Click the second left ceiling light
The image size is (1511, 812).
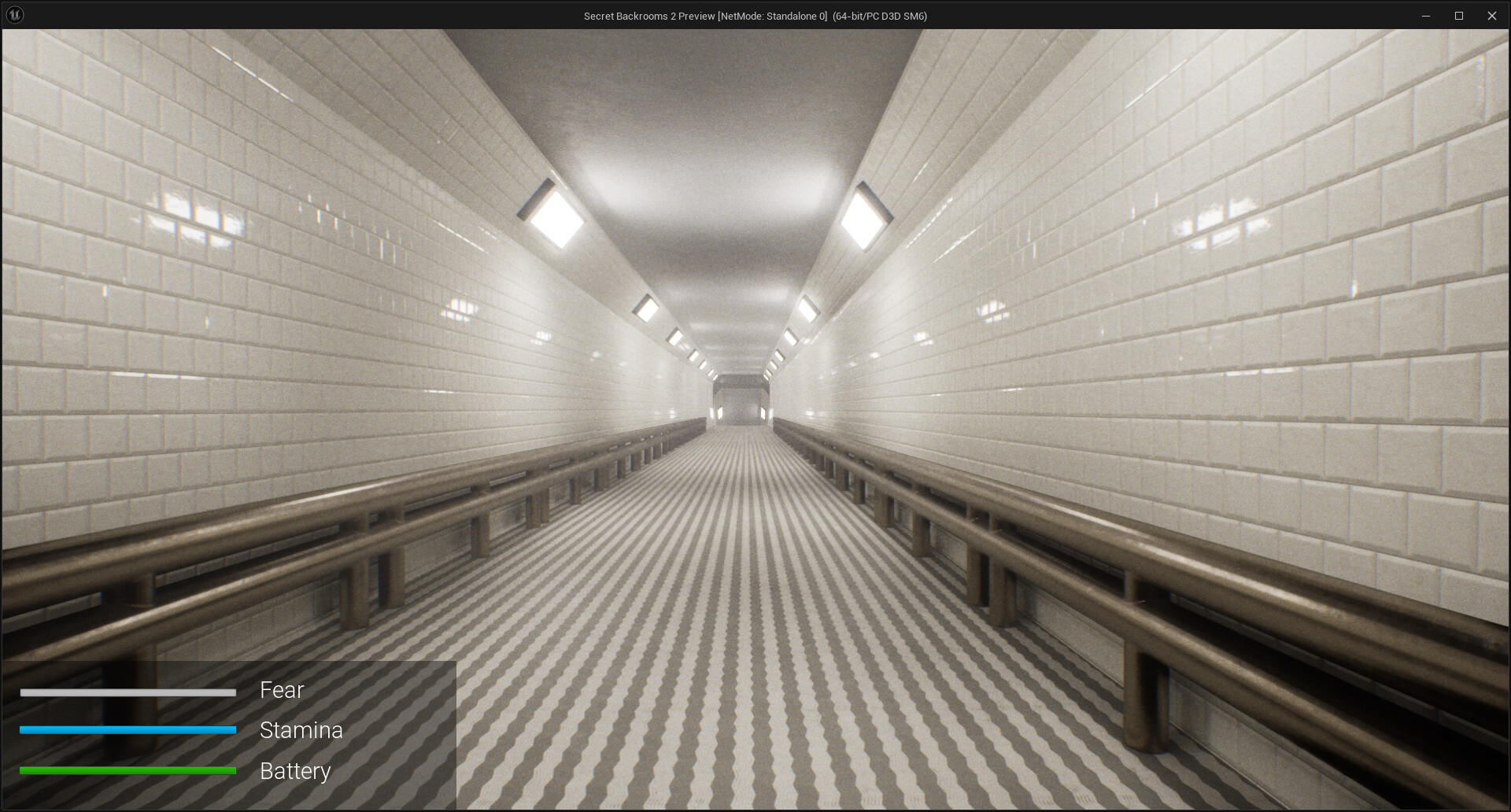coord(646,308)
